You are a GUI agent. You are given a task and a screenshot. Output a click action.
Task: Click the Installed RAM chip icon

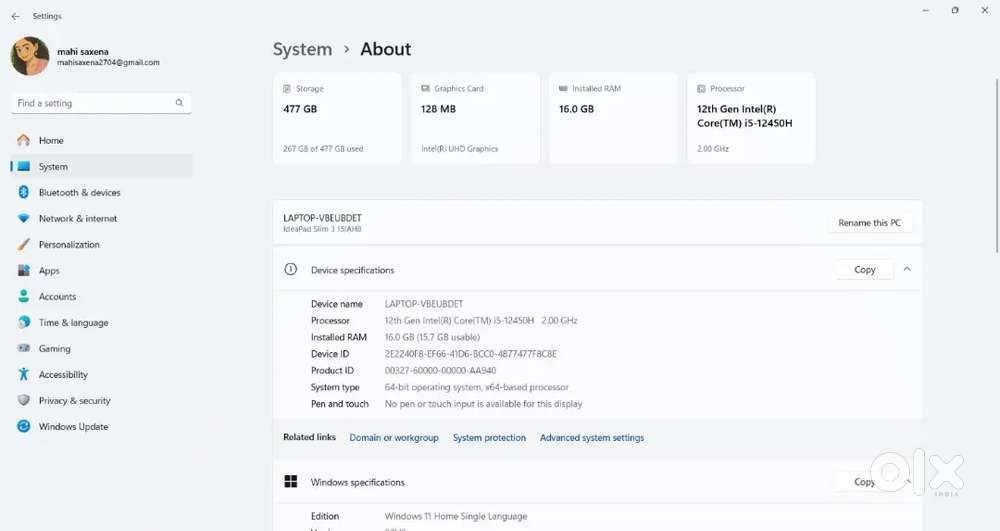pyautogui.click(x=563, y=88)
